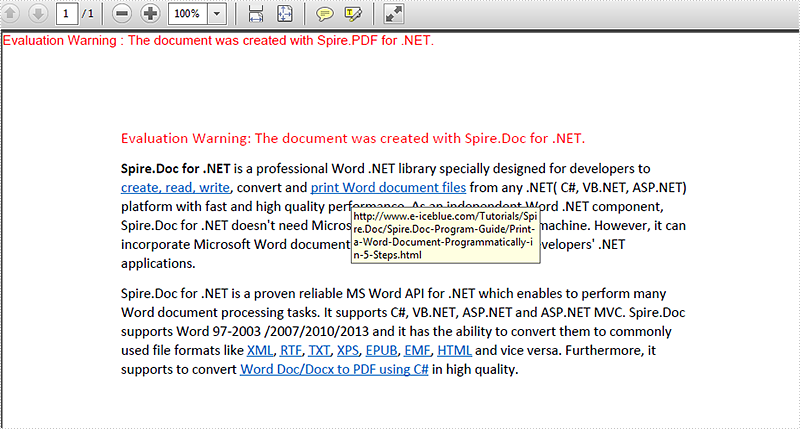Viewport: 800px width, 429px height.
Task: Zoom in with the plus button
Action: (x=150, y=14)
